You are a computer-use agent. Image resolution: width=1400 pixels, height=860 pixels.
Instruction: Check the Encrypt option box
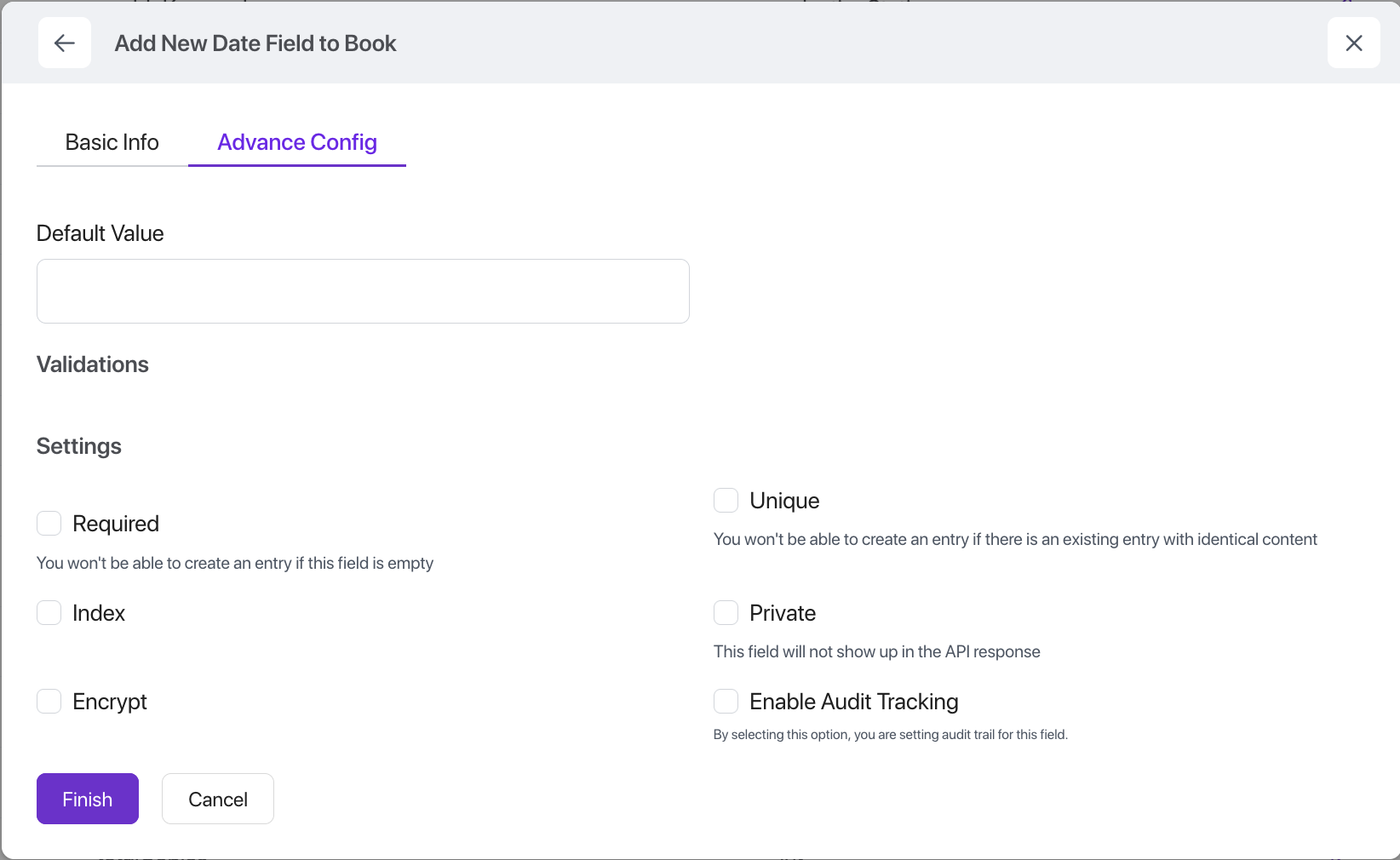pyautogui.click(x=49, y=702)
